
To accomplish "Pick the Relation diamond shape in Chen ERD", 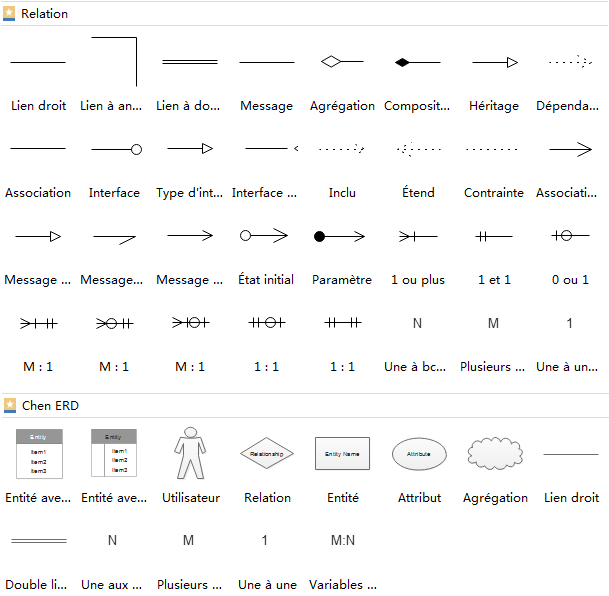I will pos(266,453).
